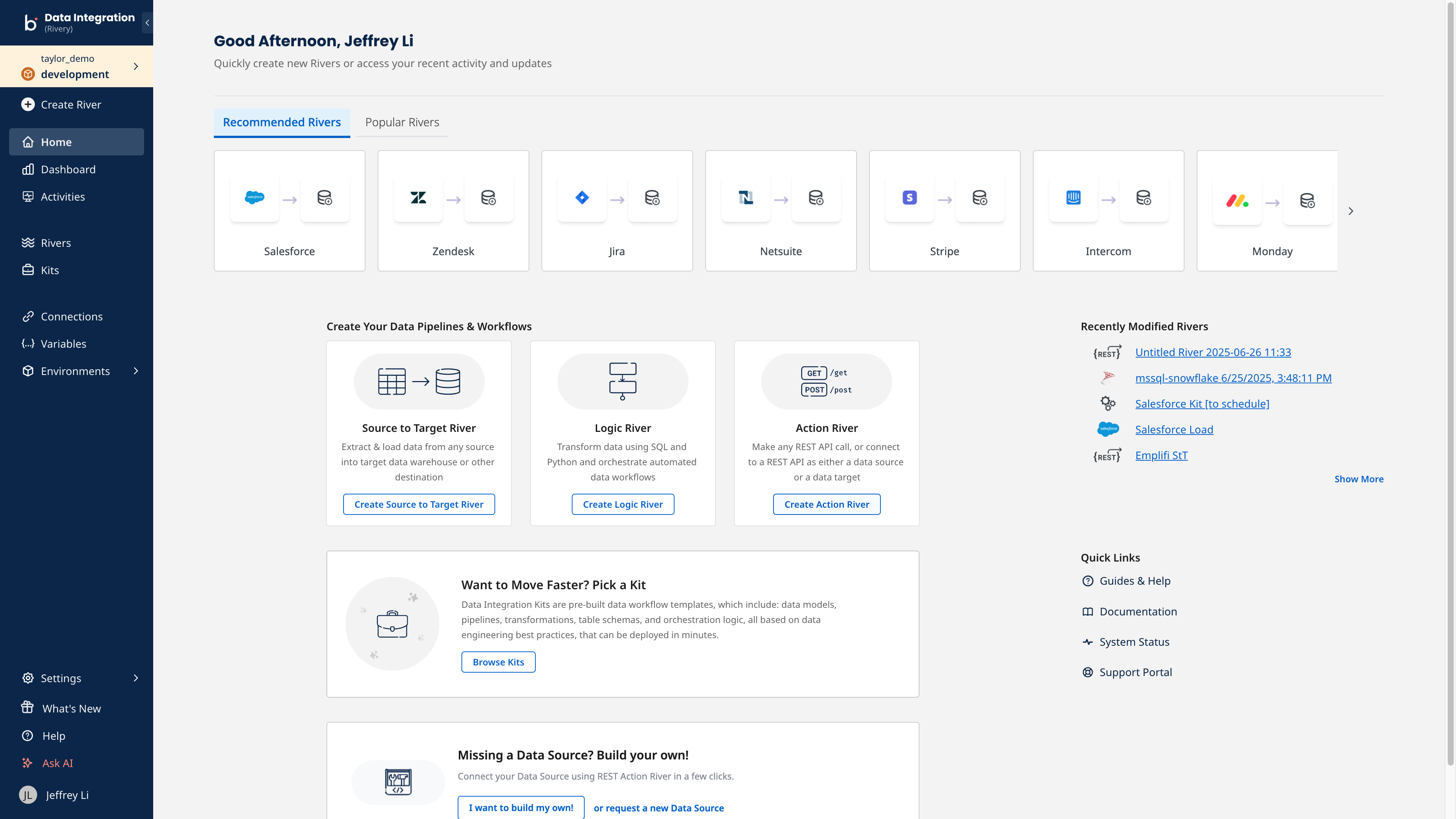Switch to the Popular Rivers tab
The image size is (1456, 819).
click(402, 122)
